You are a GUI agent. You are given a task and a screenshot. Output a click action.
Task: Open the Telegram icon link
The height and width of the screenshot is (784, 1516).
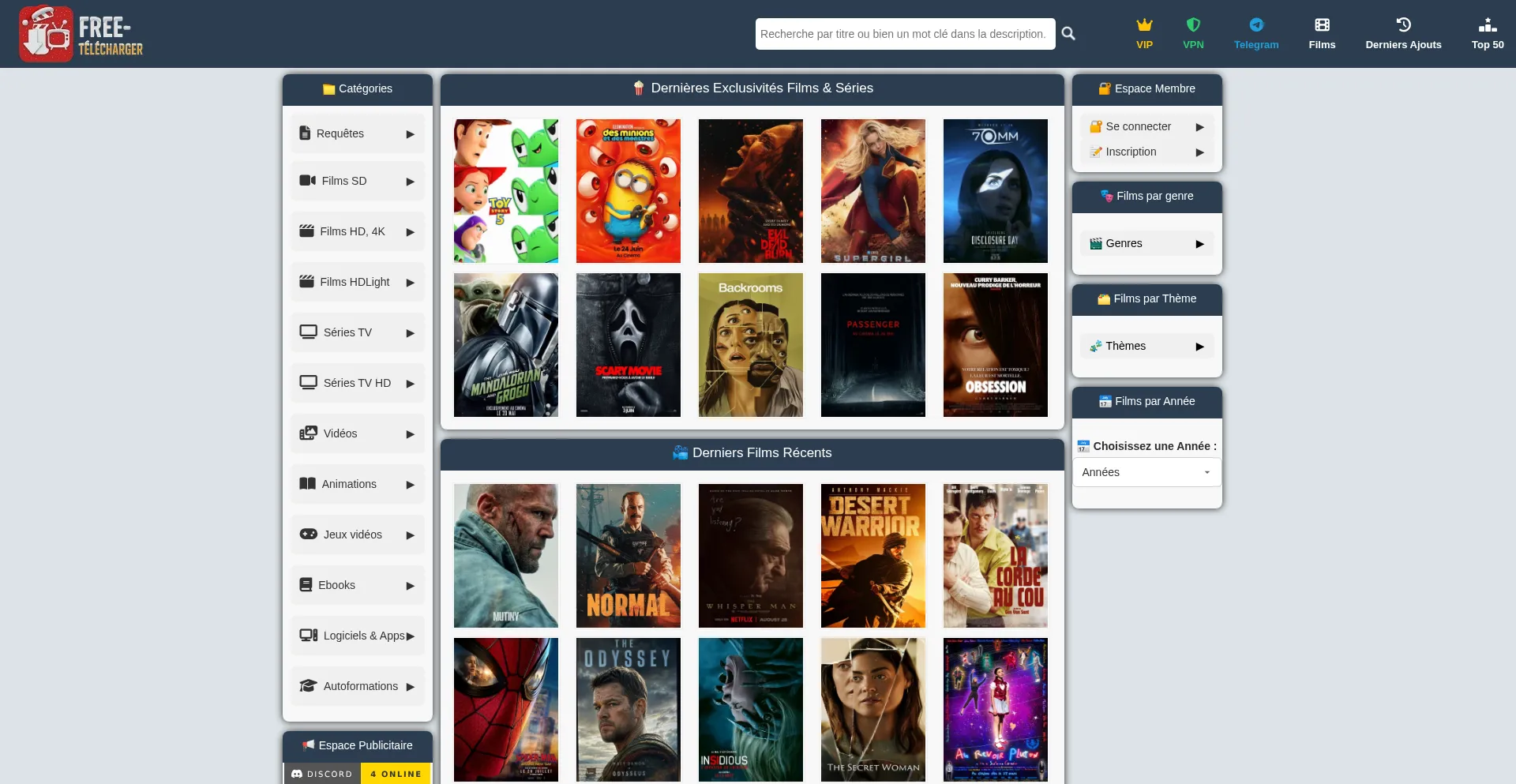coord(1256,24)
